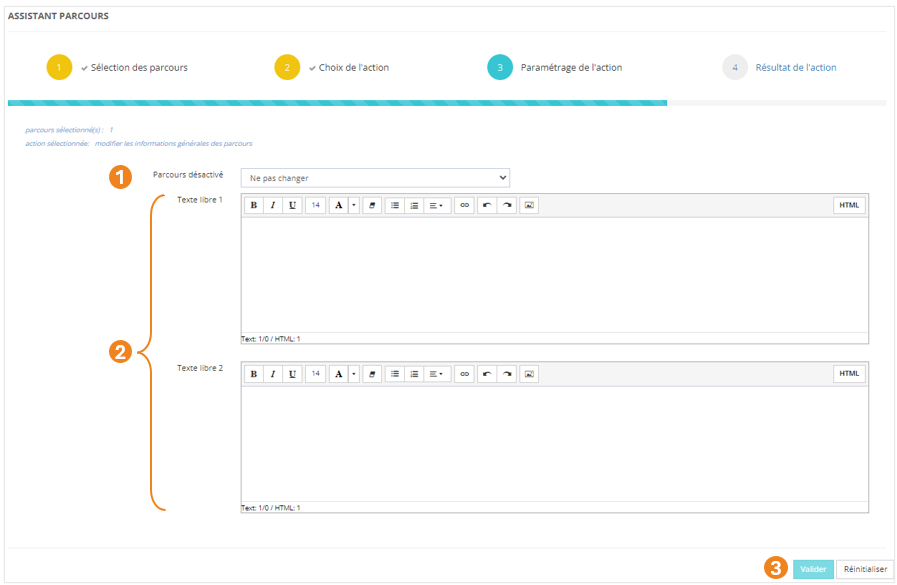
Task: Go to step 2 Choix de l'action
Action: click(x=353, y=68)
